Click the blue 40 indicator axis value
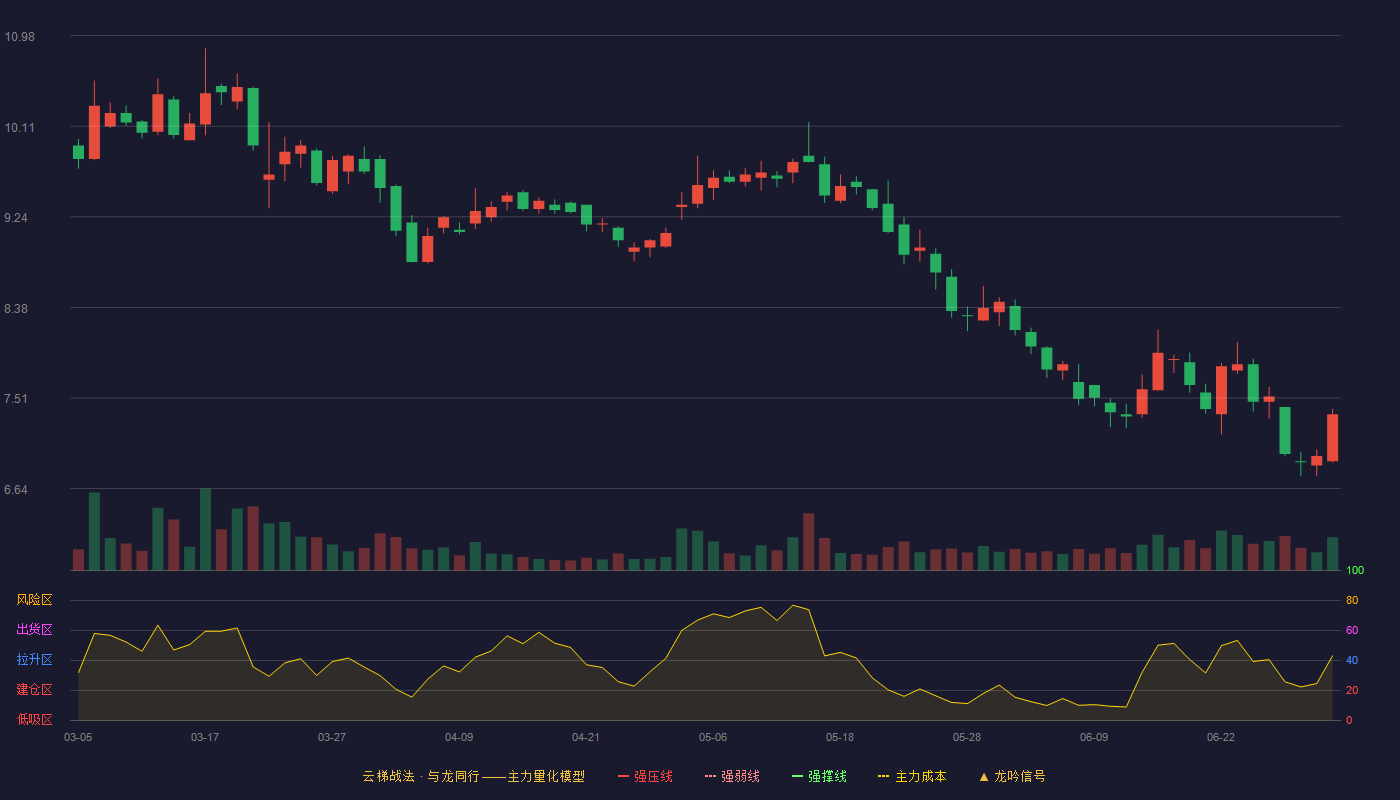This screenshot has width=1400, height=800. 1352,660
